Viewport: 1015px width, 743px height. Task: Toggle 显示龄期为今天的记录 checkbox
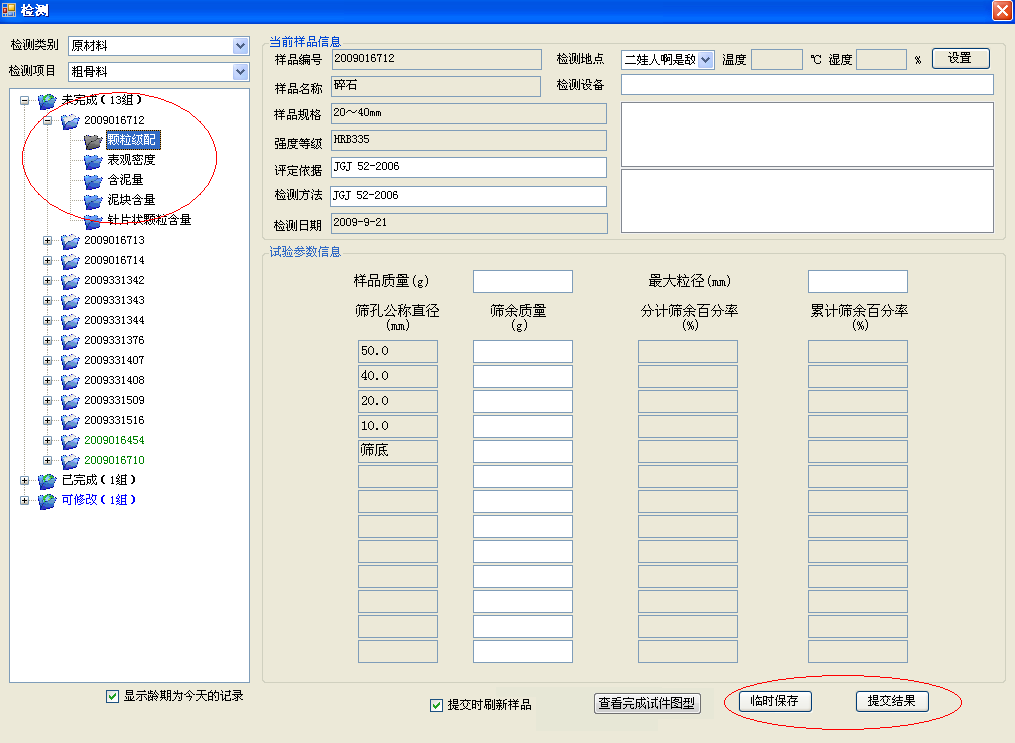click(112, 696)
